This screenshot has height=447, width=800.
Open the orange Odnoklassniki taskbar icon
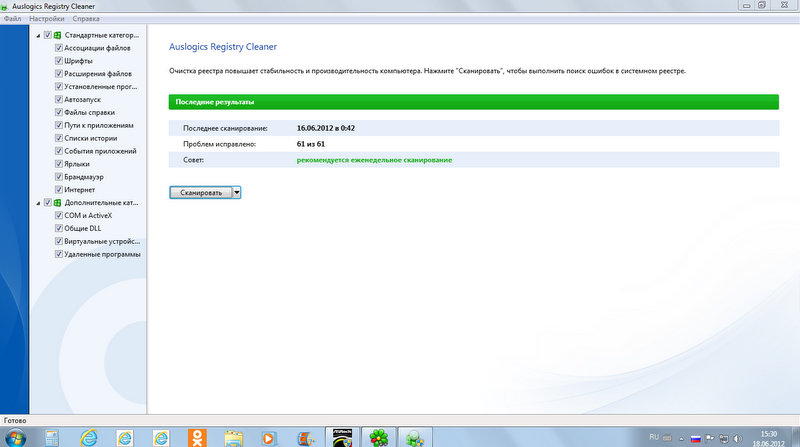(197, 438)
